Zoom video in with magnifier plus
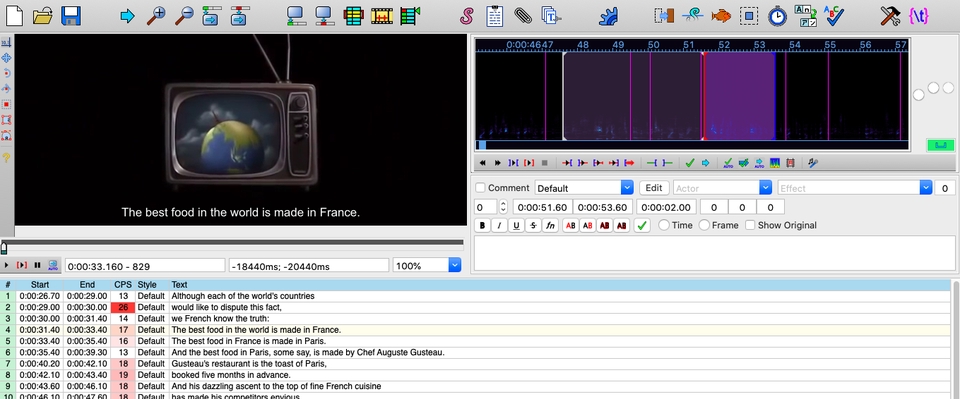The image size is (960, 399). [x=156, y=15]
